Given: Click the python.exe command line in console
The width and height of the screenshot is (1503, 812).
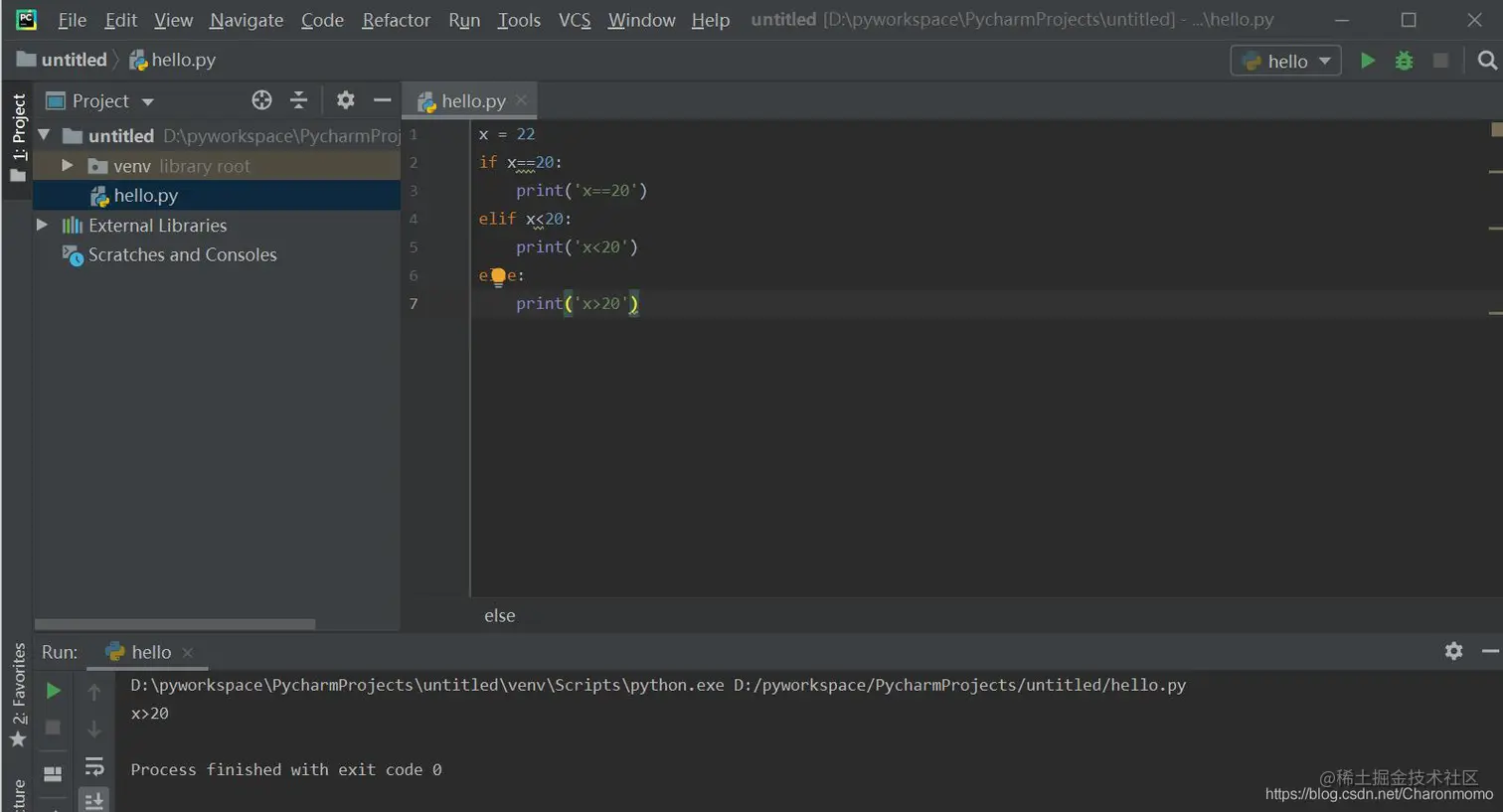Looking at the screenshot, I should 658,685.
